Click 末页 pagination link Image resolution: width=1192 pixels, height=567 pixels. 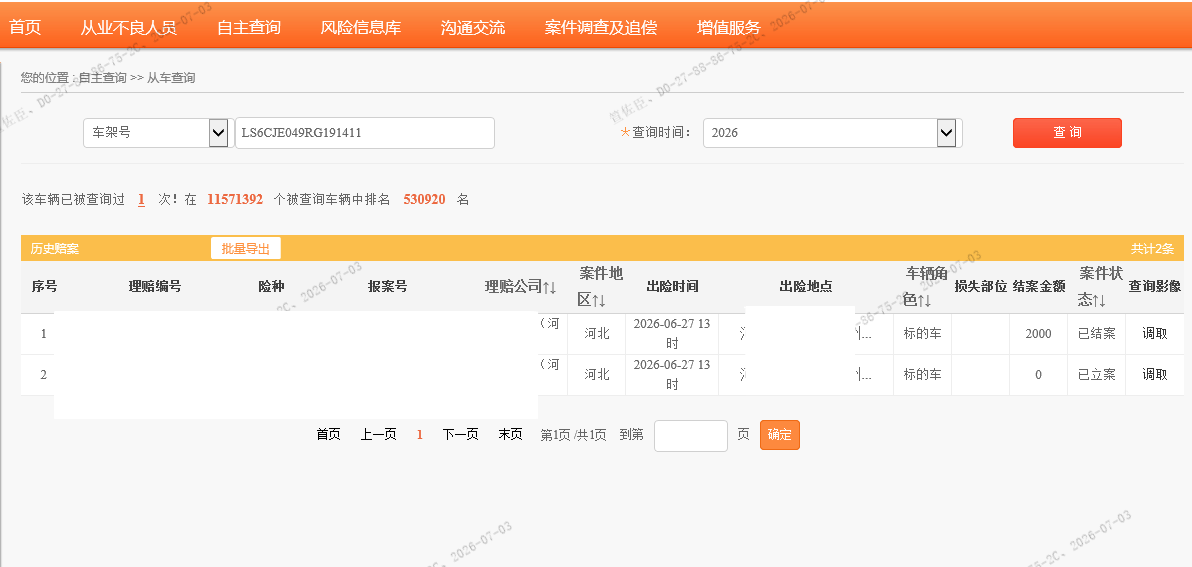pyautogui.click(x=511, y=435)
